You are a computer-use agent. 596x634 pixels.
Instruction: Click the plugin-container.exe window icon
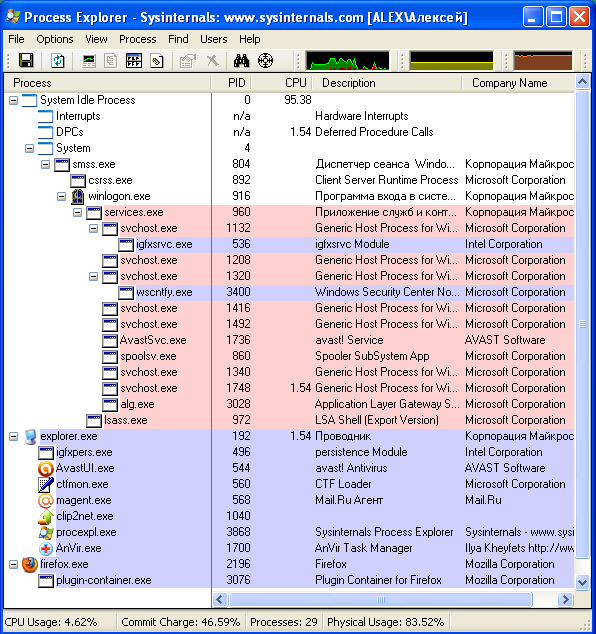(x=46, y=581)
